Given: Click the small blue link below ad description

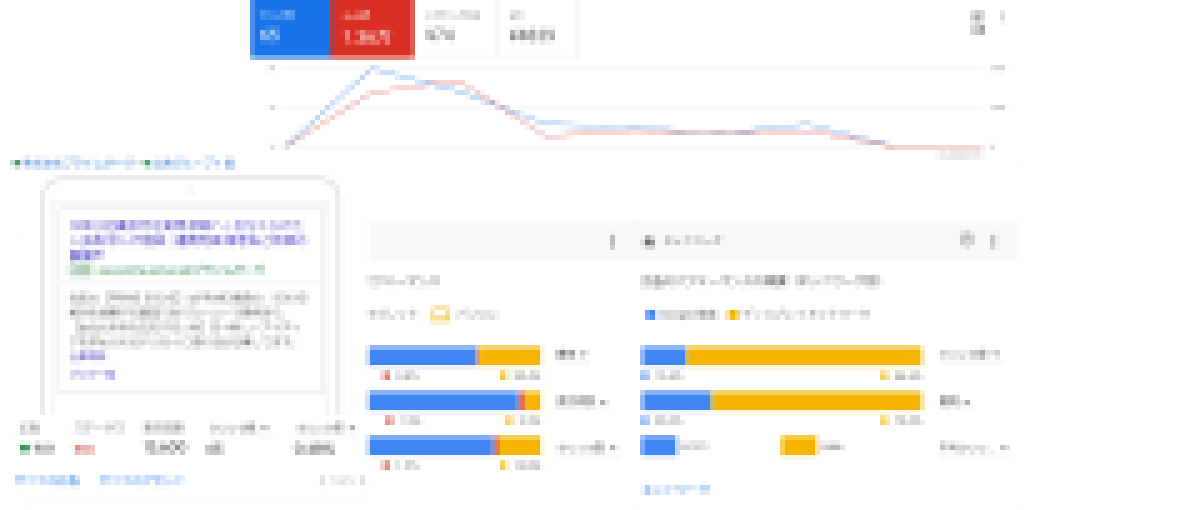Looking at the screenshot, I should click(x=92, y=374).
